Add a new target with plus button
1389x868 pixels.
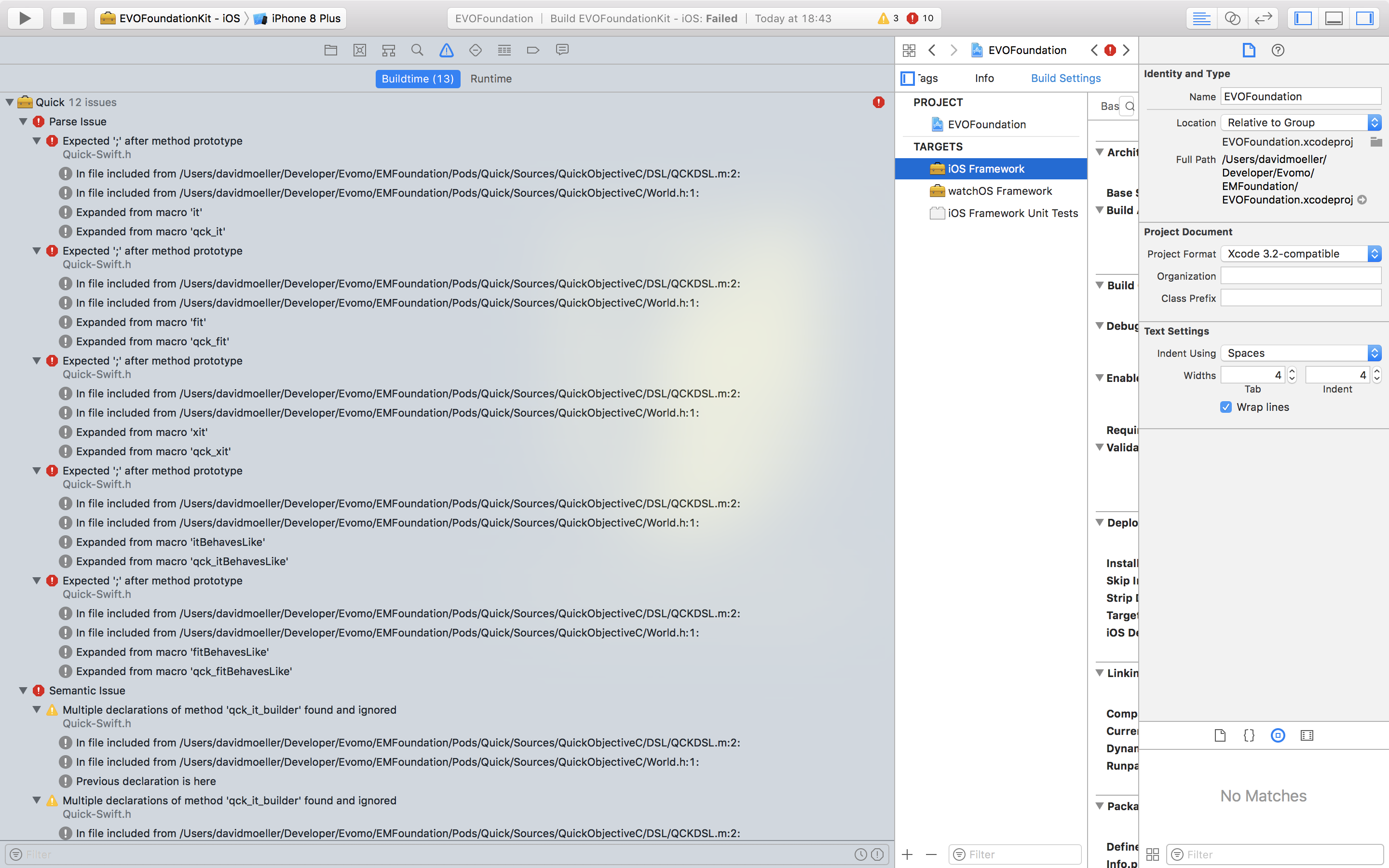(x=908, y=854)
